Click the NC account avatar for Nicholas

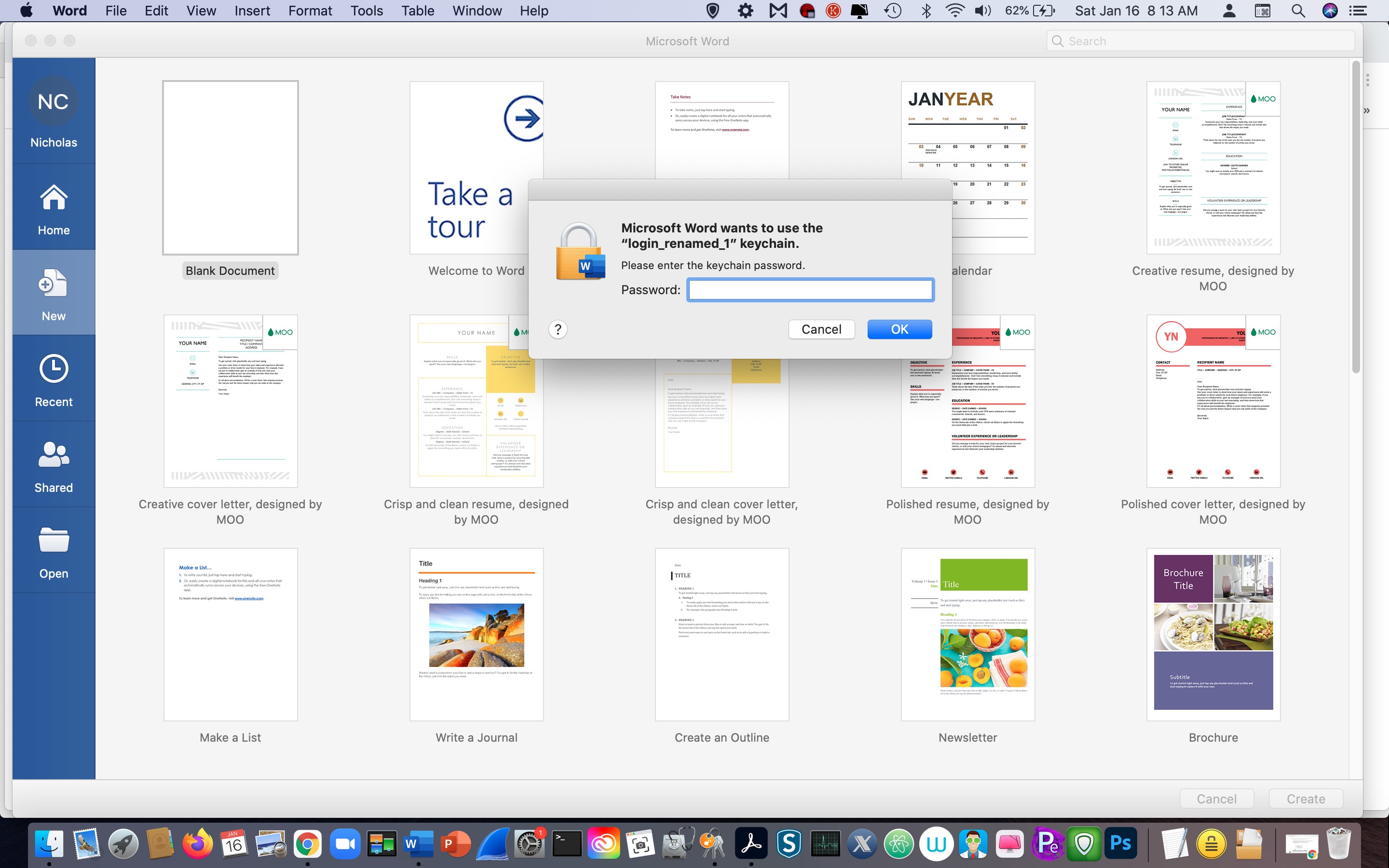pos(54,102)
